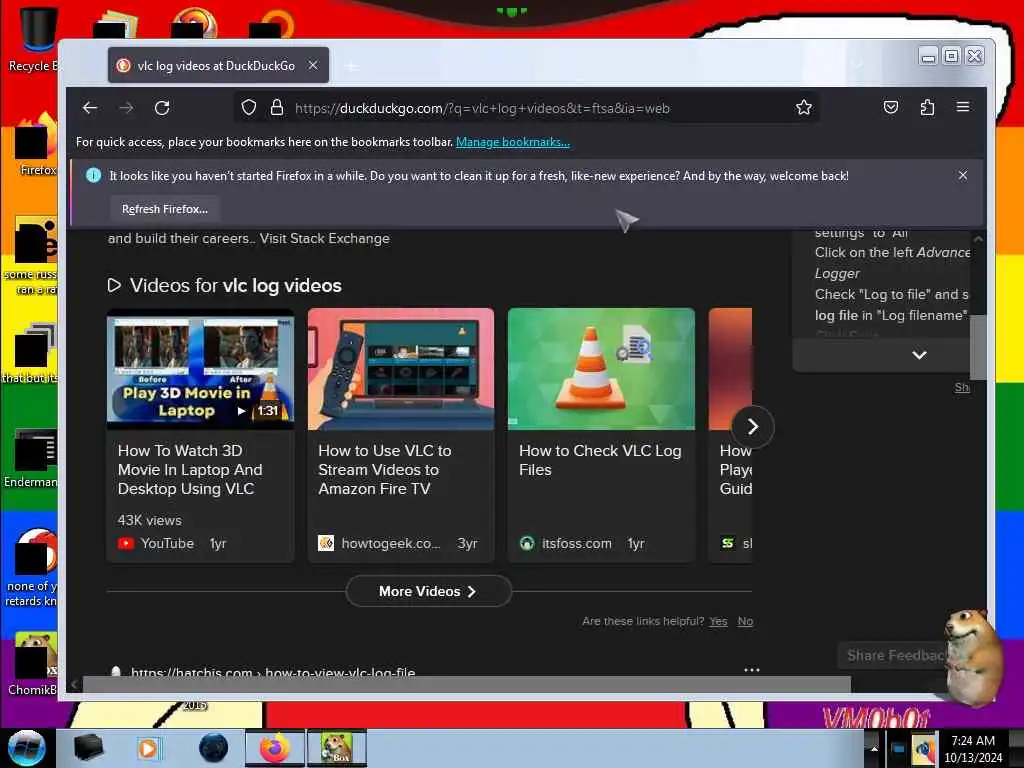Reload the DuckDuckGo page
This screenshot has width=1024, height=768.
162,108
